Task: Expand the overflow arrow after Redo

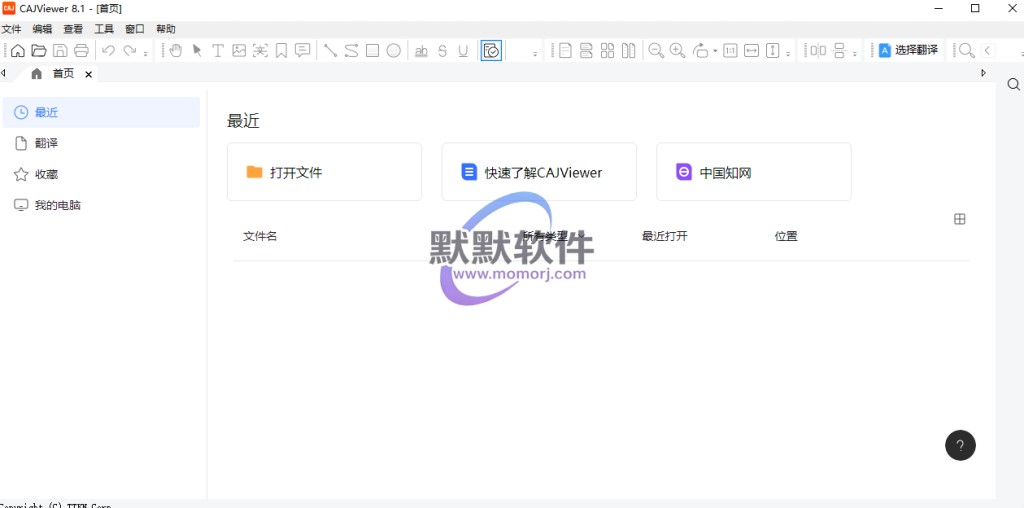Action: pos(146,52)
